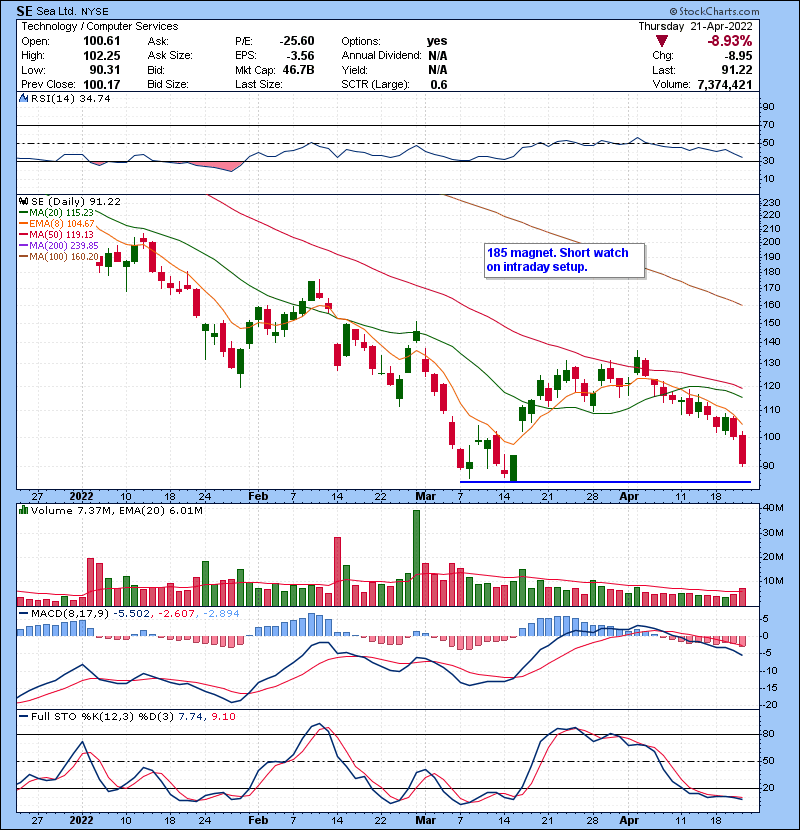This screenshot has height=830, width=800.
Task: Click the volume bars icon beside Volume label
Action: click(x=23, y=510)
